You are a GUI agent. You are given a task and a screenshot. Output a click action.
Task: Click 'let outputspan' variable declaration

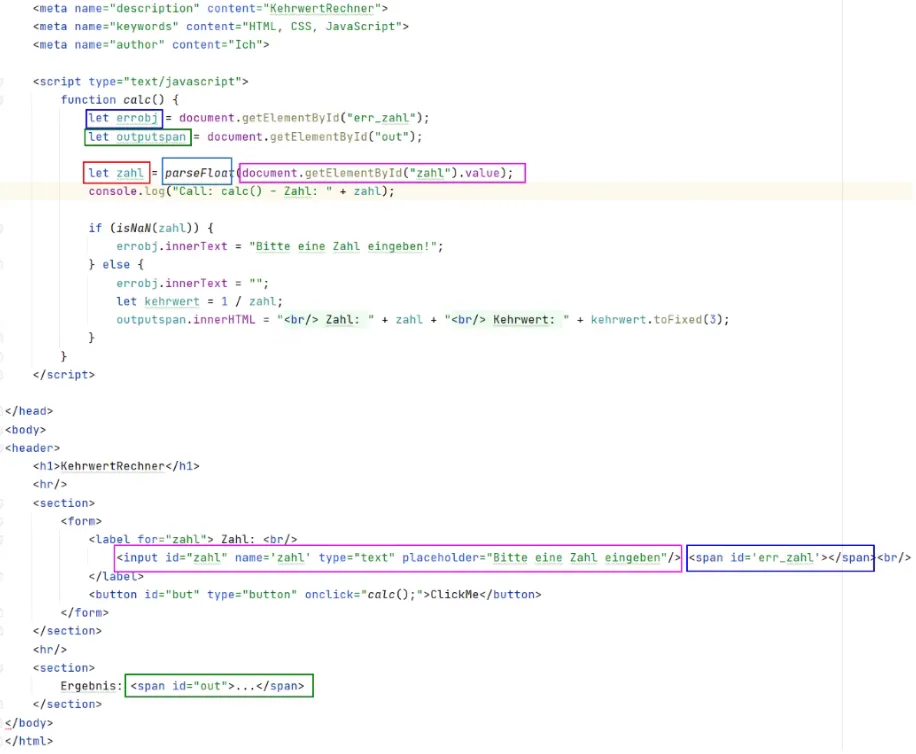click(x=138, y=137)
